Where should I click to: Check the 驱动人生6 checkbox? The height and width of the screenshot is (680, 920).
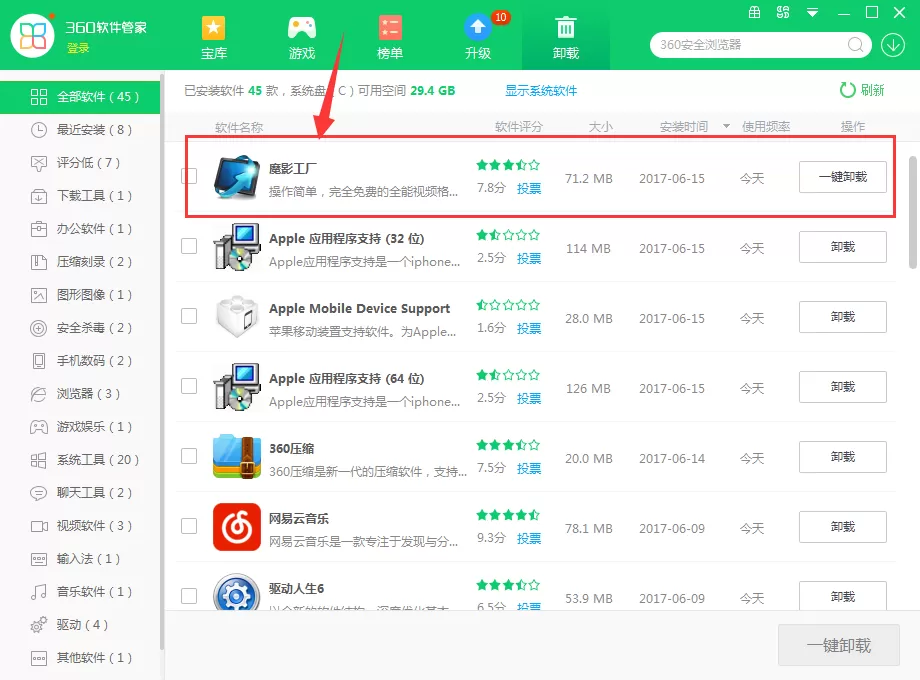tap(189, 596)
